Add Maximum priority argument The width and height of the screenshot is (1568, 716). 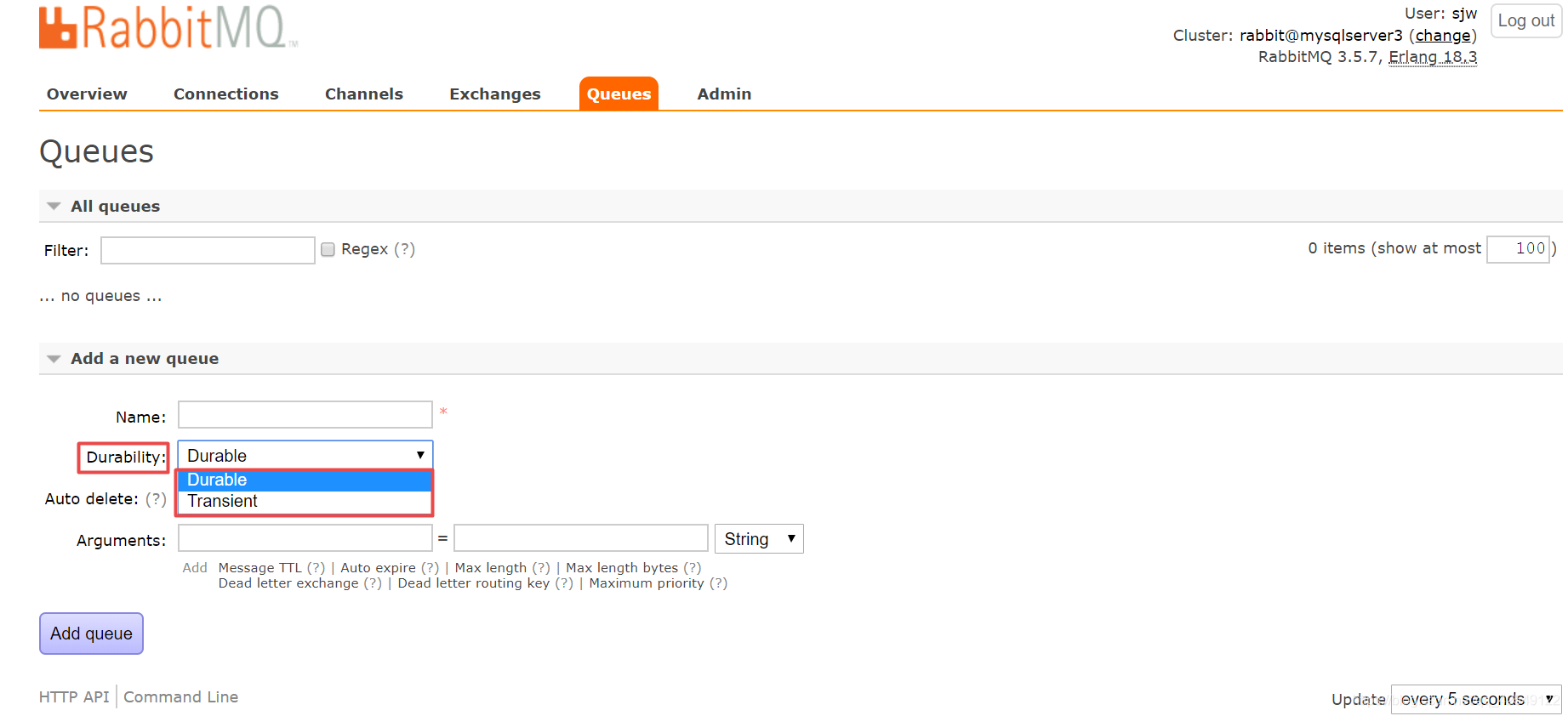coord(647,583)
